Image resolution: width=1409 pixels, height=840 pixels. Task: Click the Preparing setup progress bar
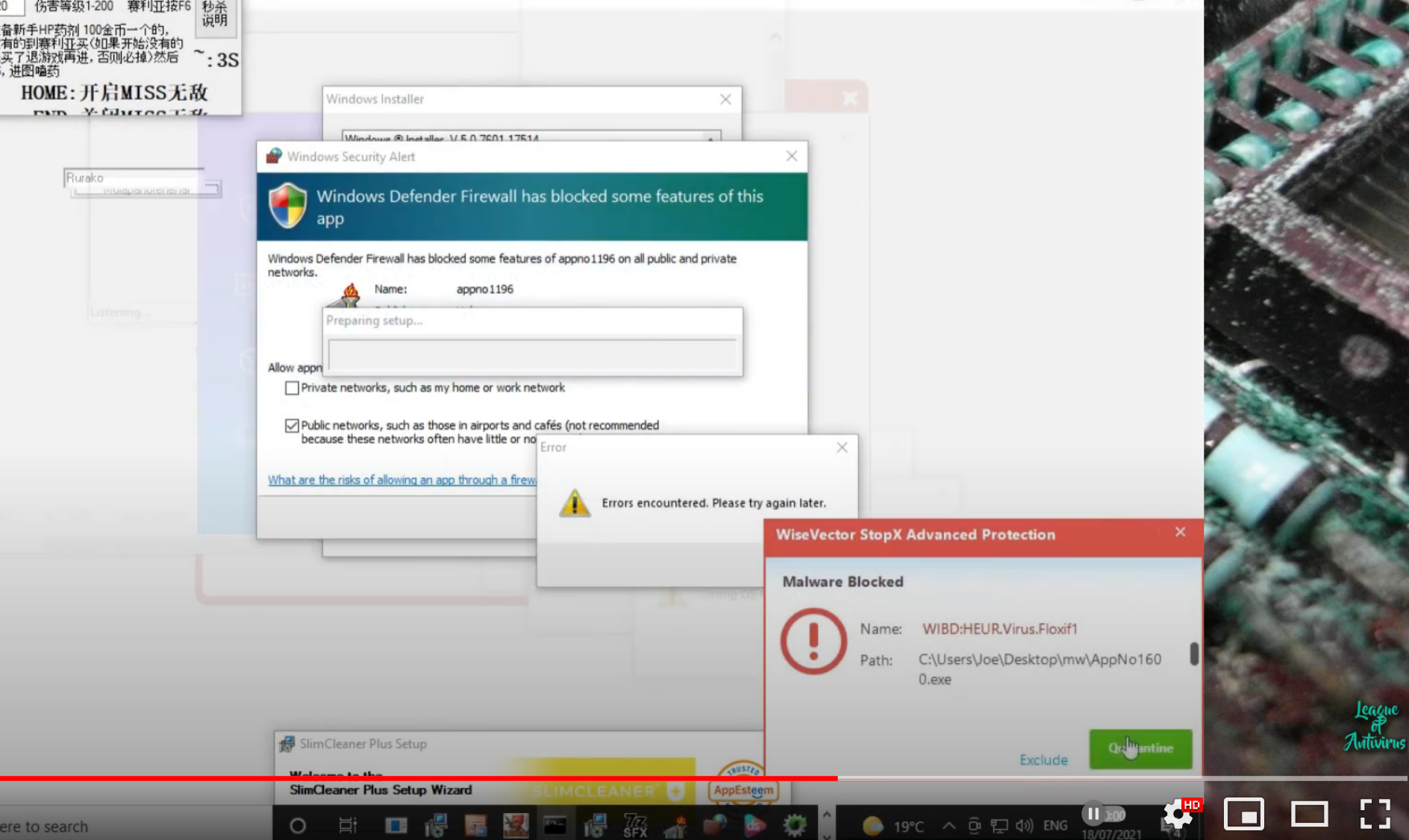coord(532,354)
